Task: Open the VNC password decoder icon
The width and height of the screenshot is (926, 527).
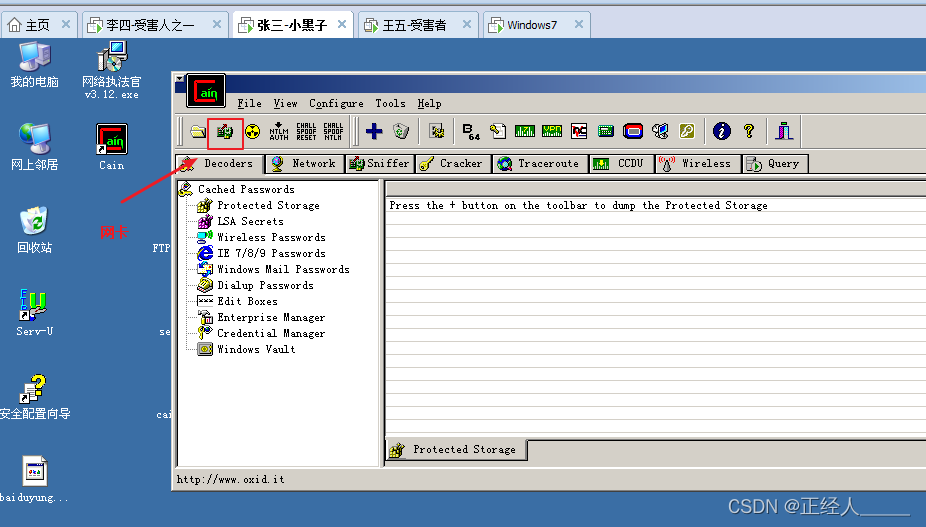Action: (x=579, y=131)
